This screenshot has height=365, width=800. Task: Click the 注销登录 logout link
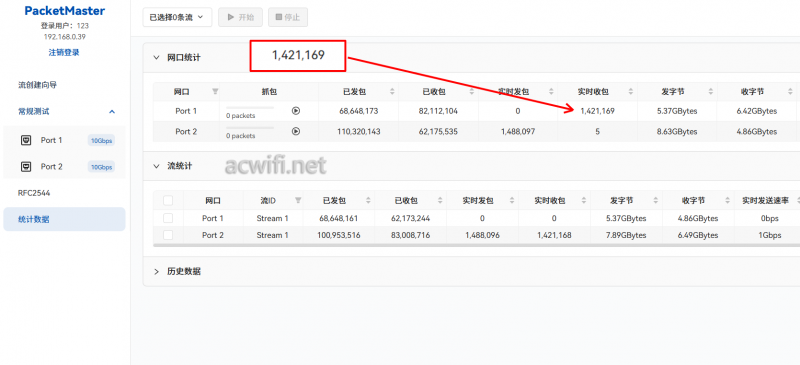tap(64, 52)
